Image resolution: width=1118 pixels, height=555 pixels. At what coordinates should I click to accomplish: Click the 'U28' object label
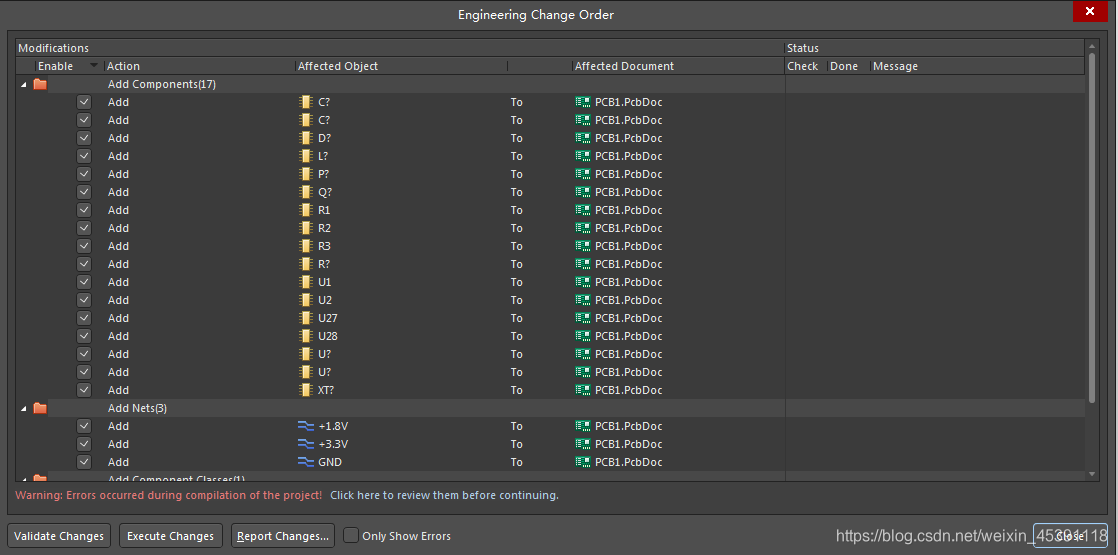tap(328, 336)
